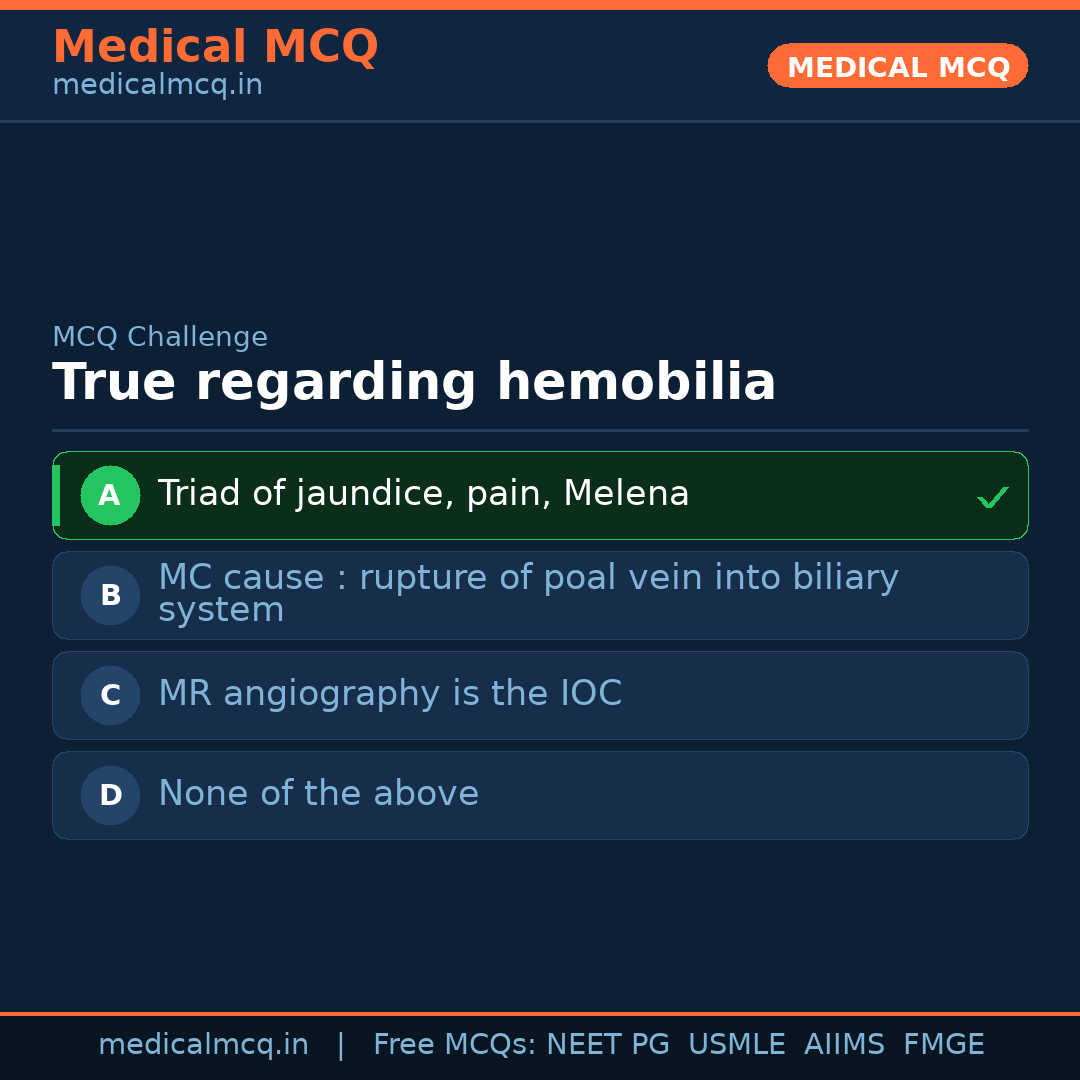Screen dimensions: 1080x1080
Task: Select answer 'None of the above'
Action: pyautogui.click(x=318, y=794)
